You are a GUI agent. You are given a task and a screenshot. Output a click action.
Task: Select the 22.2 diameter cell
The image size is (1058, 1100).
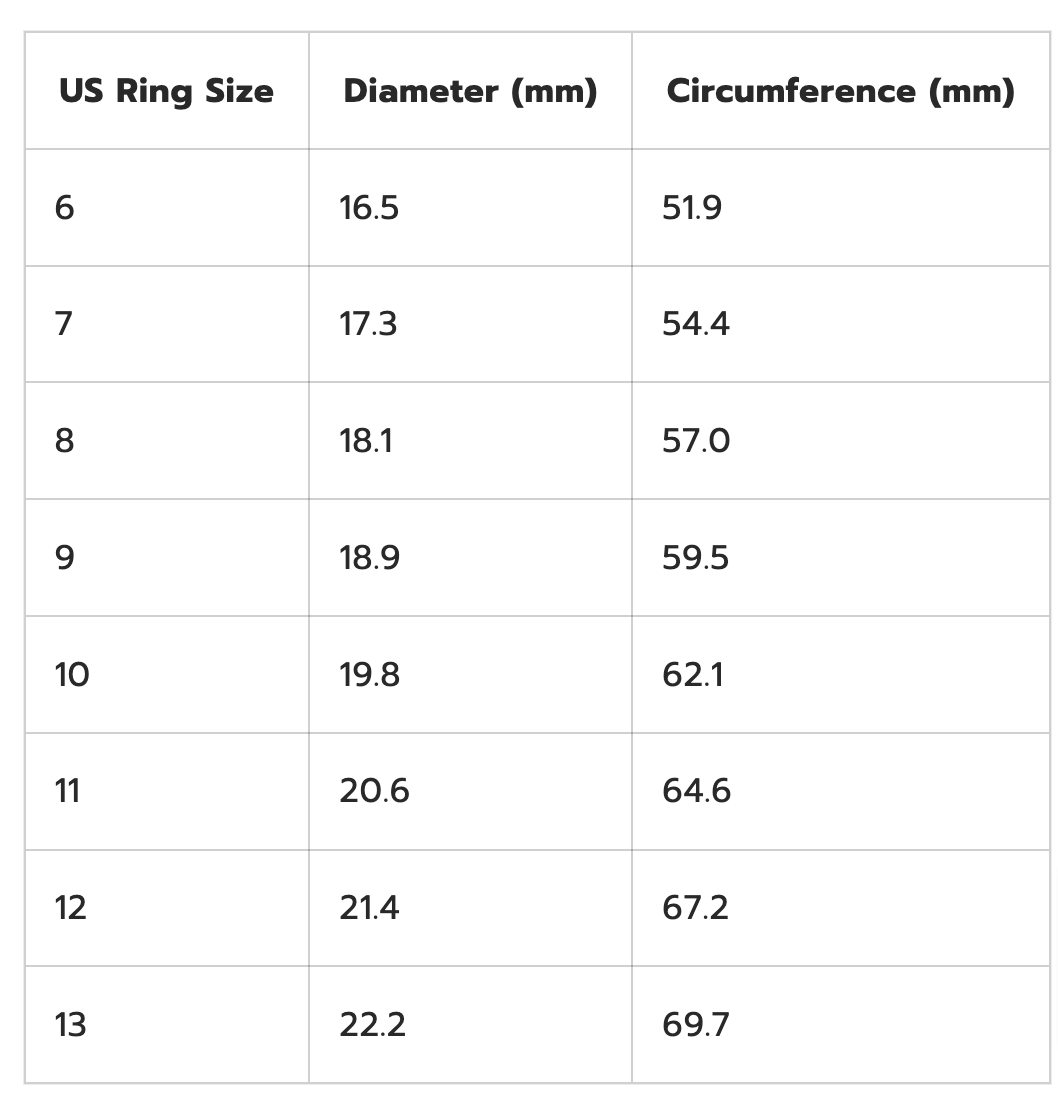372,1025
